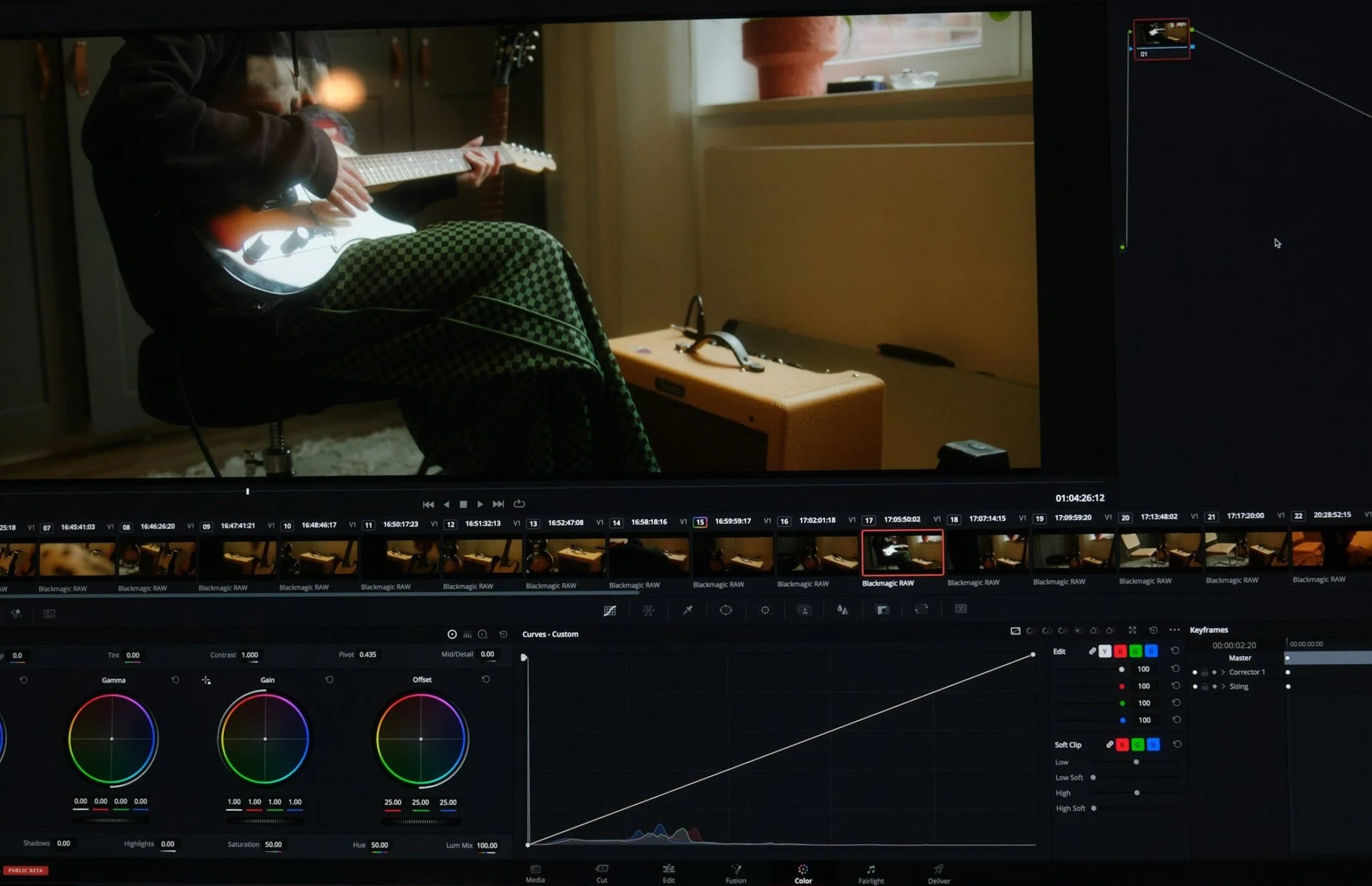Select clip 18 thumbnail in timeline

(987, 552)
